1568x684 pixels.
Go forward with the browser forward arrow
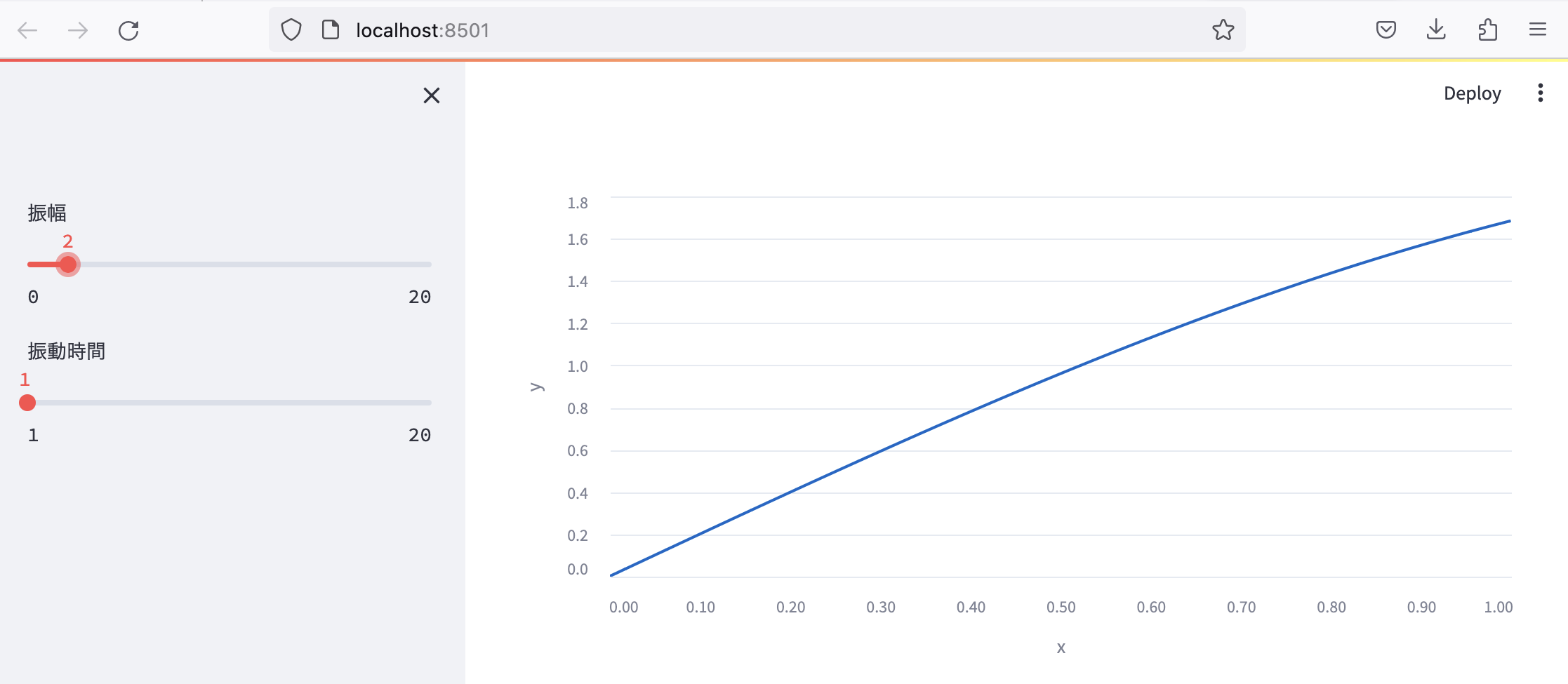click(x=78, y=30)
